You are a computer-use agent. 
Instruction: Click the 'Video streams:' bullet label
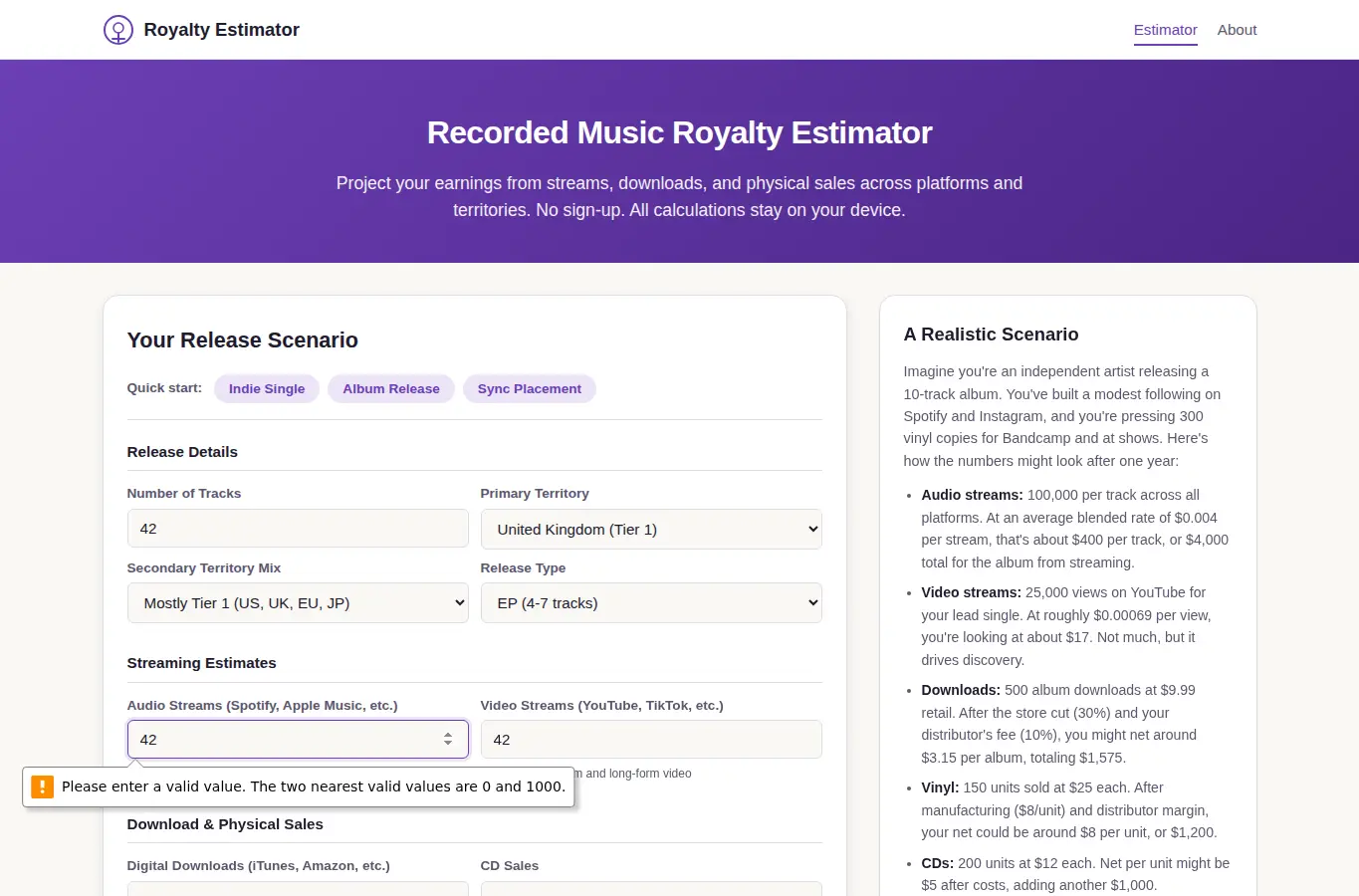click(x=972, y=592)
